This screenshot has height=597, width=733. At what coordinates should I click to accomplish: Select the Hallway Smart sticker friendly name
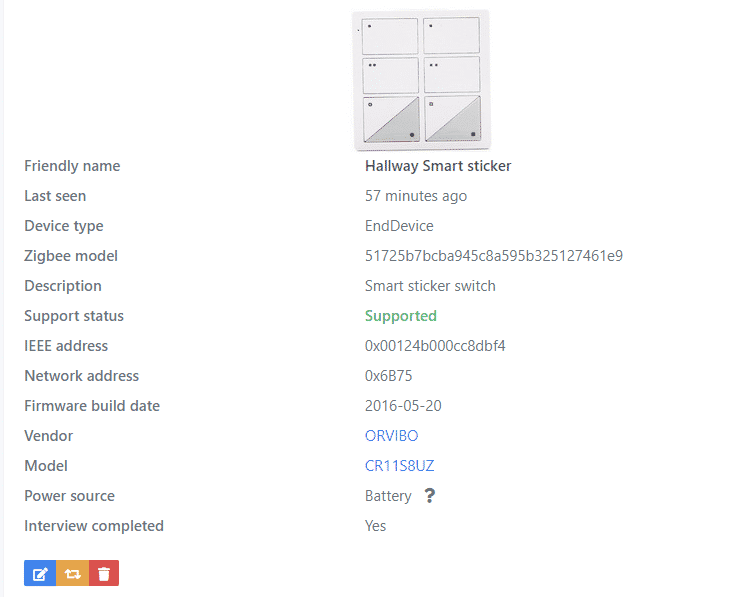pyautogui.click(x=438, y=166)
